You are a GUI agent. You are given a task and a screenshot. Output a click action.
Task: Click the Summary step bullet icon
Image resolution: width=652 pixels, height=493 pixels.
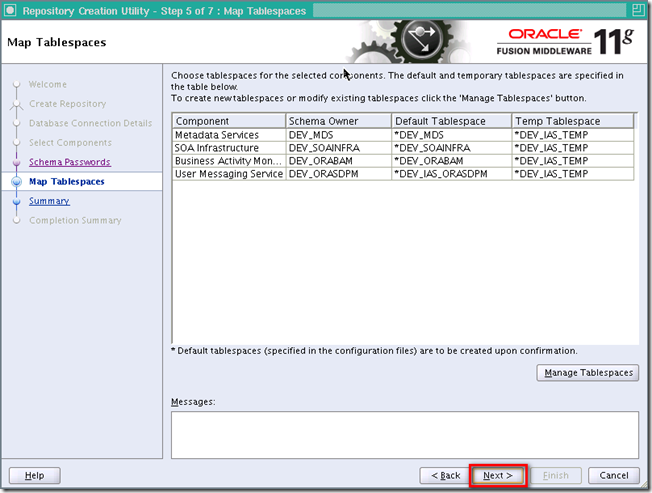pyautogui.click(x=17, y=201)
